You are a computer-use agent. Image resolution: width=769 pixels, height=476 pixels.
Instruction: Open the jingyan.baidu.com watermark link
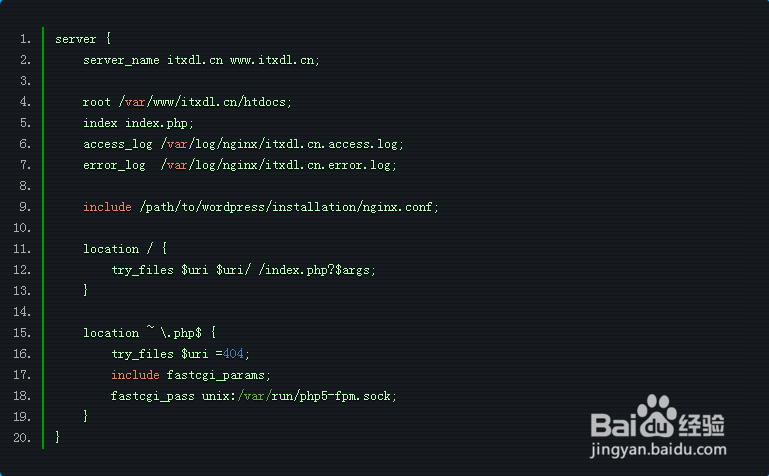(658, 450)
